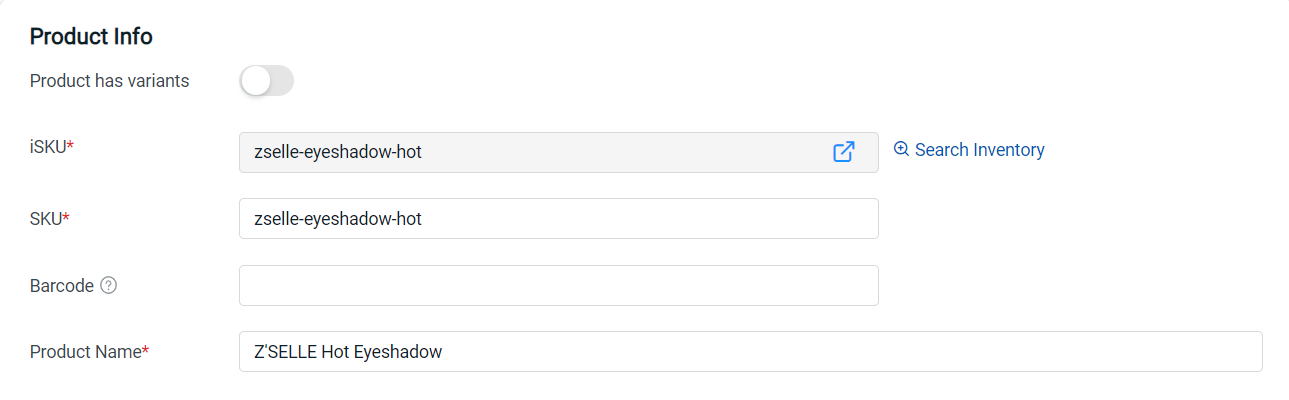Image resolution: width=1289 pixels, height=400 pixels.
Task: Click the magnifier icon beside Search Inventory
Action: 901,150
